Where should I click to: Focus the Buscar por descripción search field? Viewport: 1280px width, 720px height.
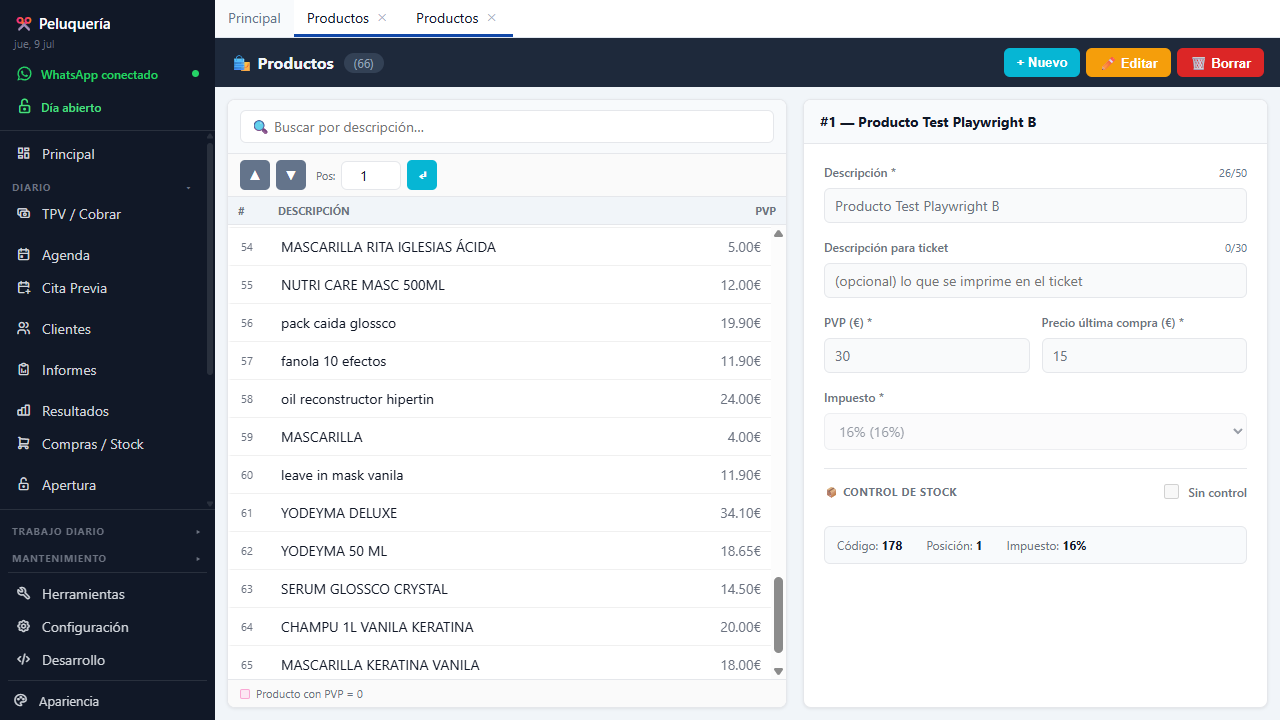click(507, 127)
